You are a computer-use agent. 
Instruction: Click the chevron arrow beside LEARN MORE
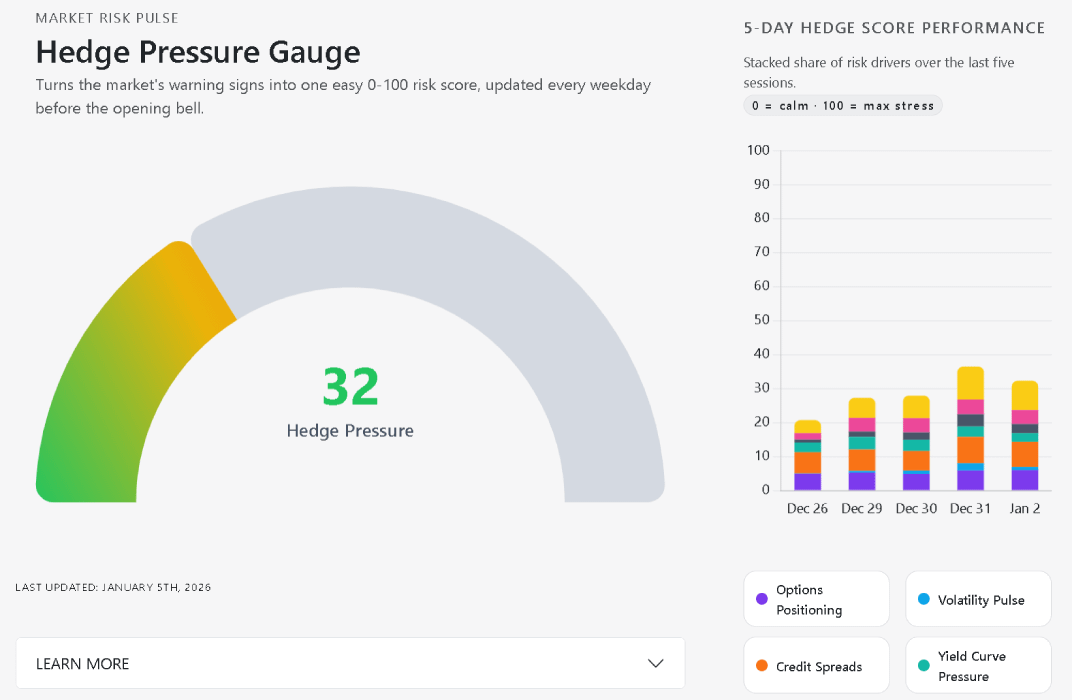point(656,664)
